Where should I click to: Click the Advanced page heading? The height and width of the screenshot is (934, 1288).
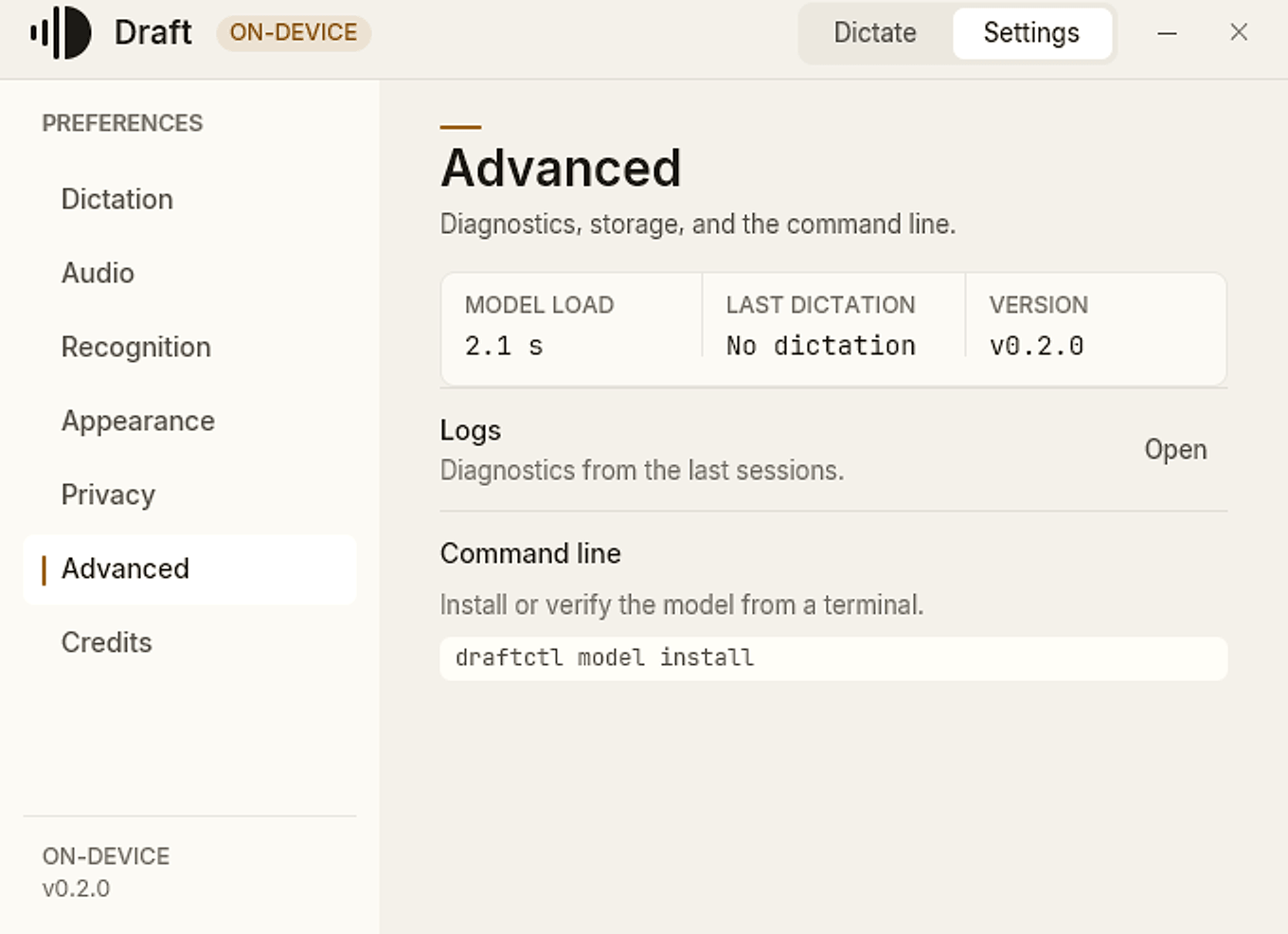click(561, 168)
